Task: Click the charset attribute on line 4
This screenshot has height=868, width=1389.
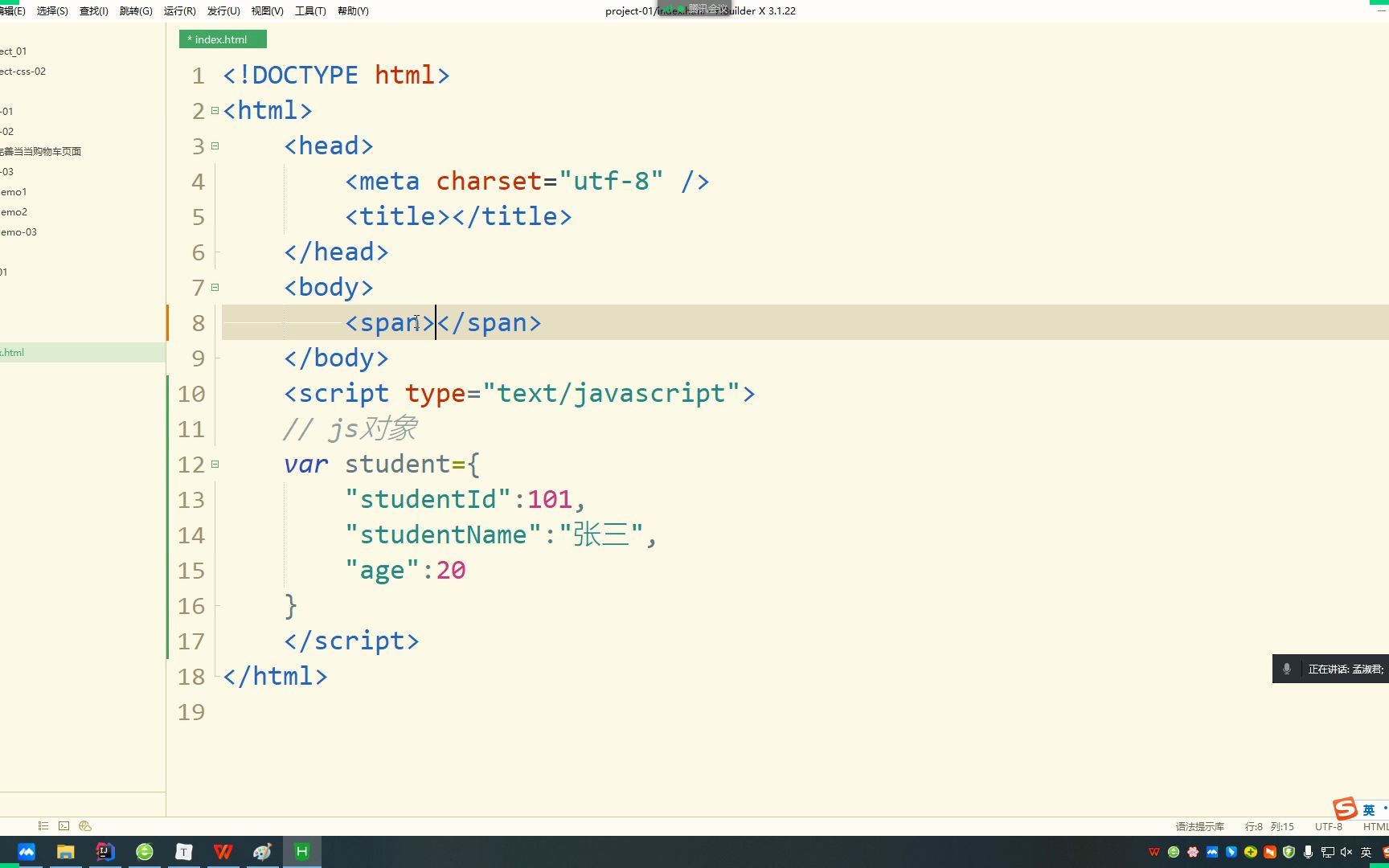Action: tap(490, 181)
